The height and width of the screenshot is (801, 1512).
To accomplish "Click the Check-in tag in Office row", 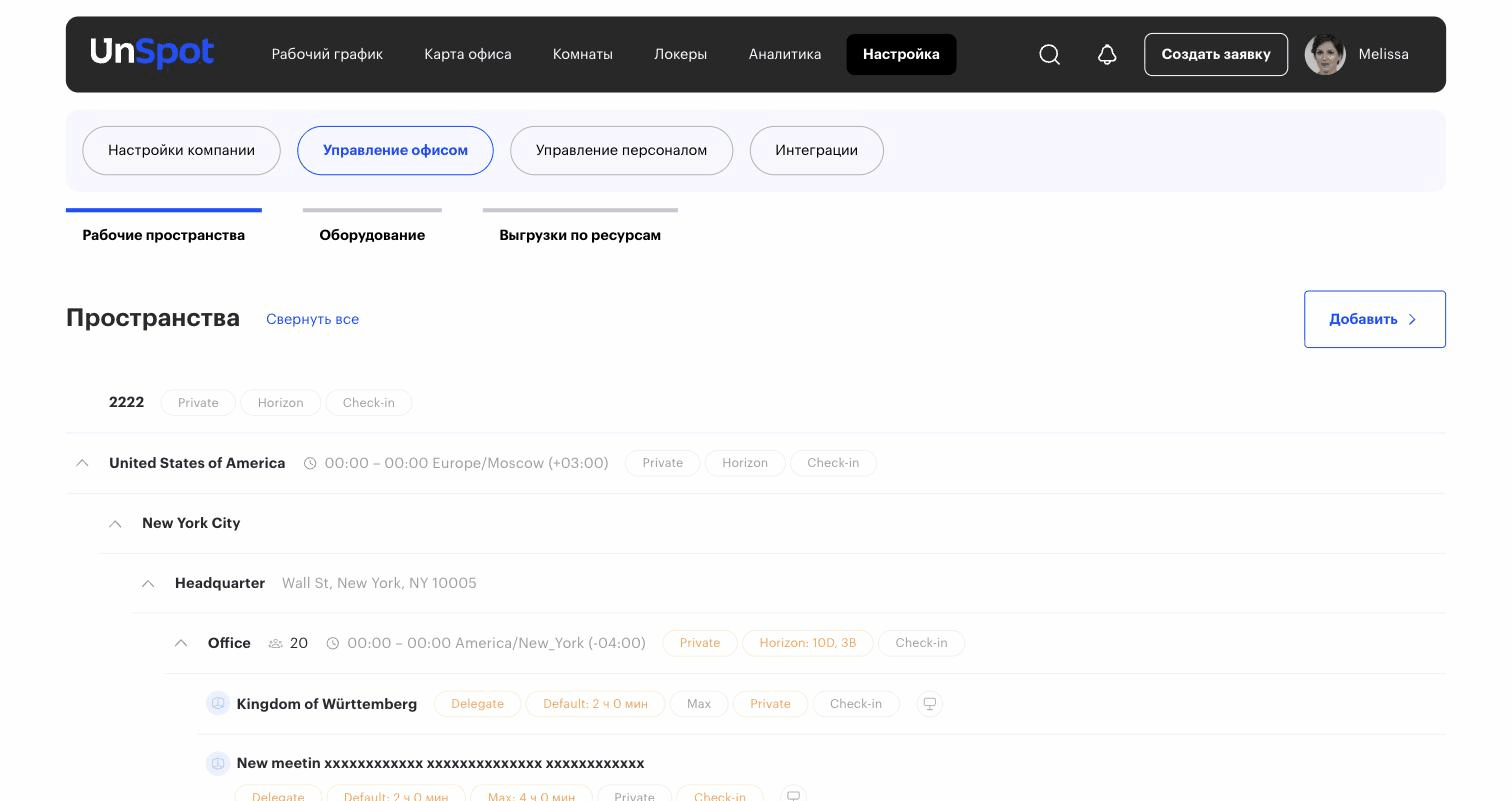I will [x=921, y=643].
